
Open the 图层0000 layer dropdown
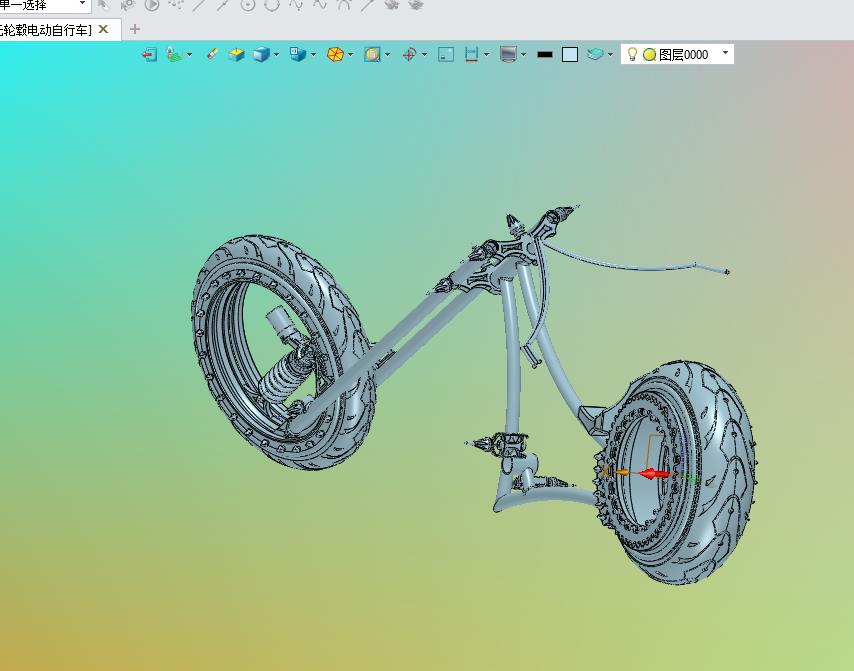pos(725,54)
